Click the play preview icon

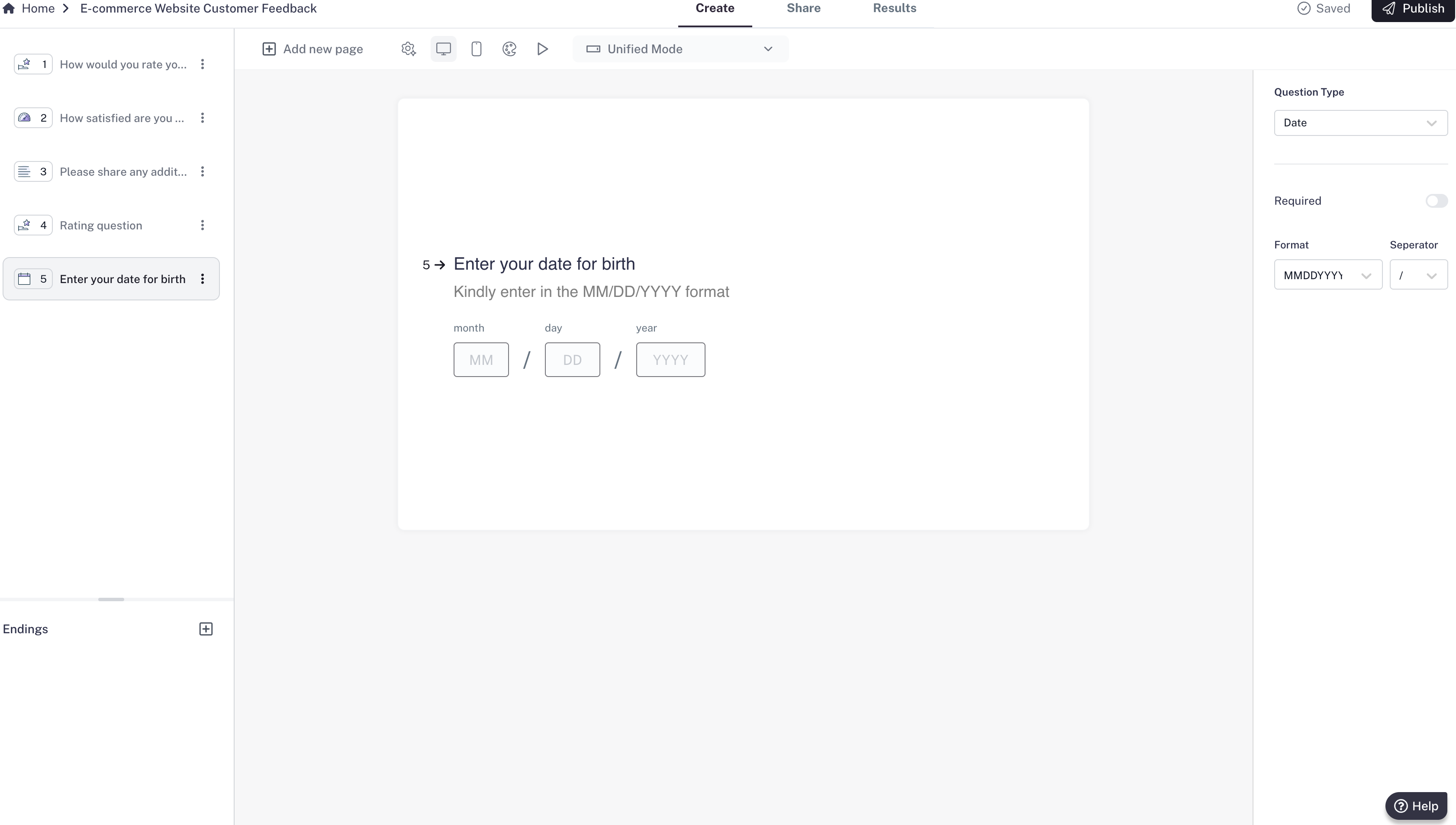tap(542, 49)
